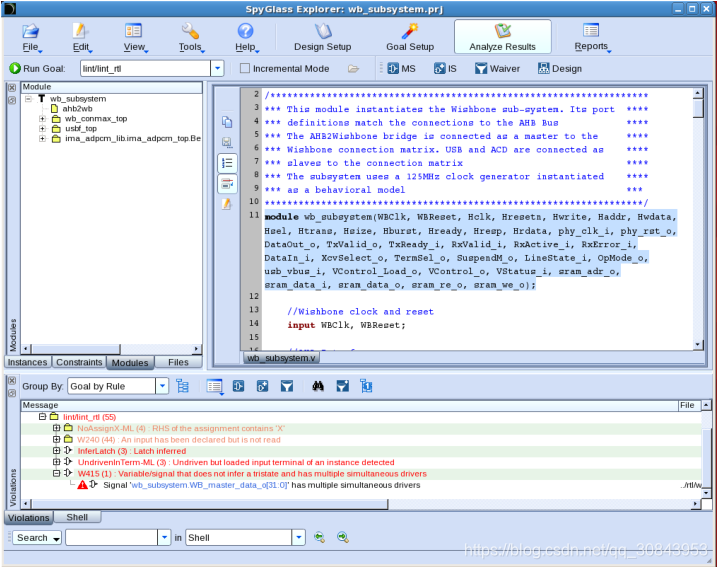Viewport: 718px width, 569px height.
Task: Open the Search type dropdown
Action: (x=37, y=538)
